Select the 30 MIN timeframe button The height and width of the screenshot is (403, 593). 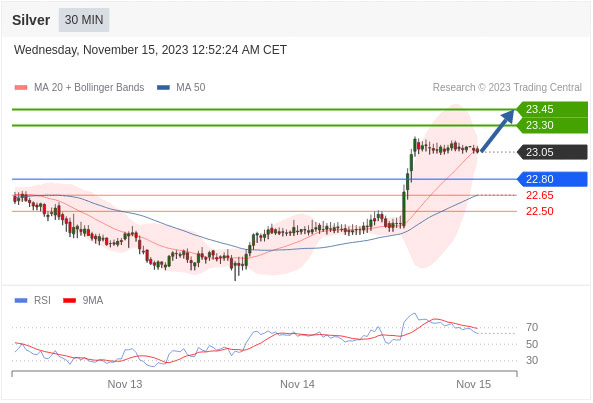click(x=84, y=20)
